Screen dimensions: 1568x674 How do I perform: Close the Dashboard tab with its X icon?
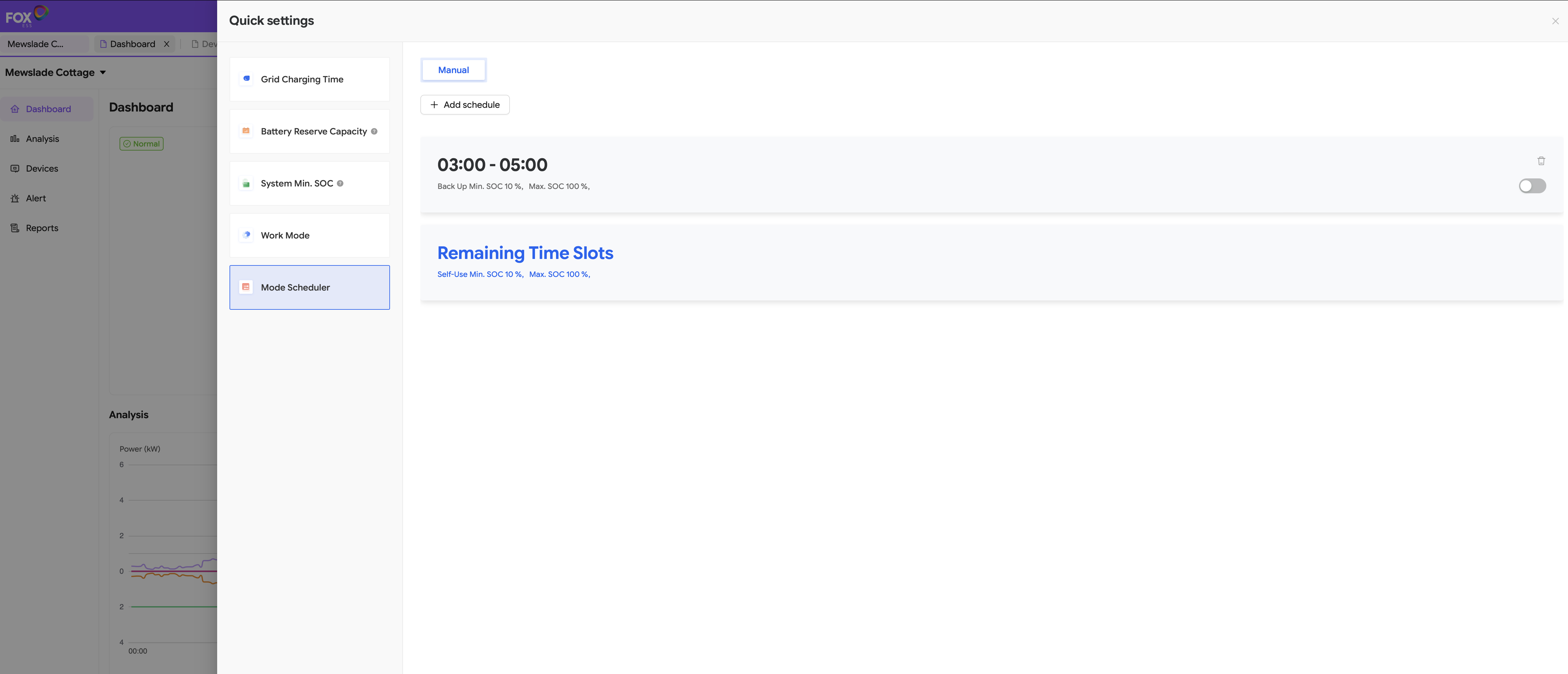[166, 44]
